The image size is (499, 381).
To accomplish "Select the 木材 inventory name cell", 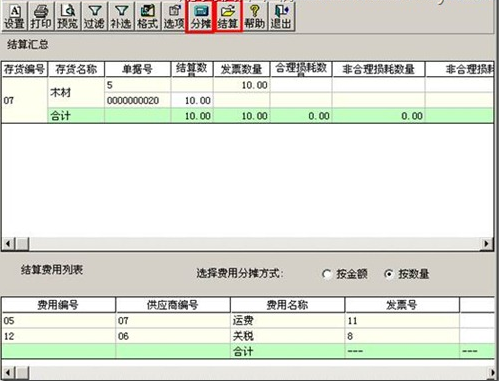I will [76, 92].
